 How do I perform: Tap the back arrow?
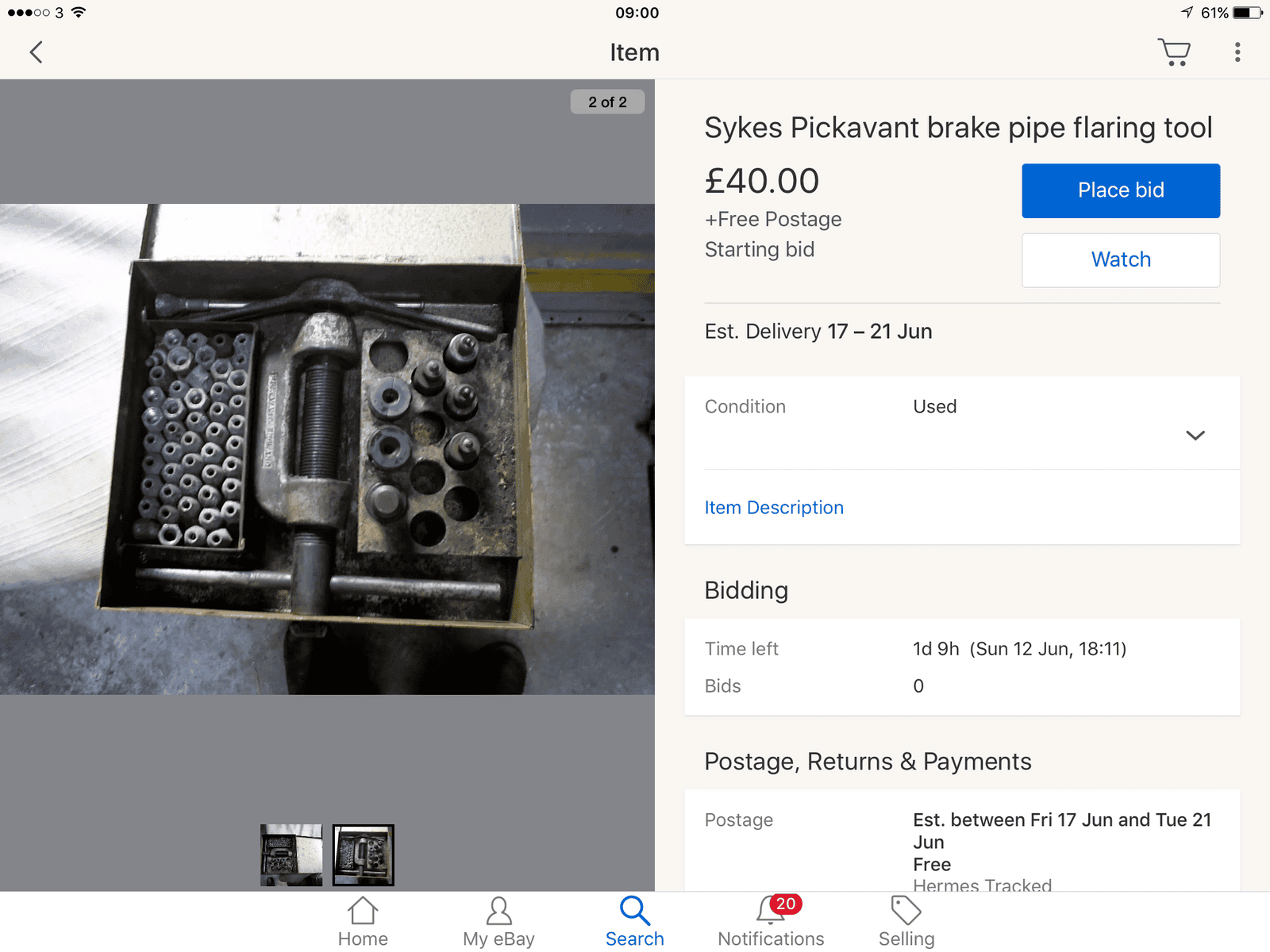click(x=36, y=52)
